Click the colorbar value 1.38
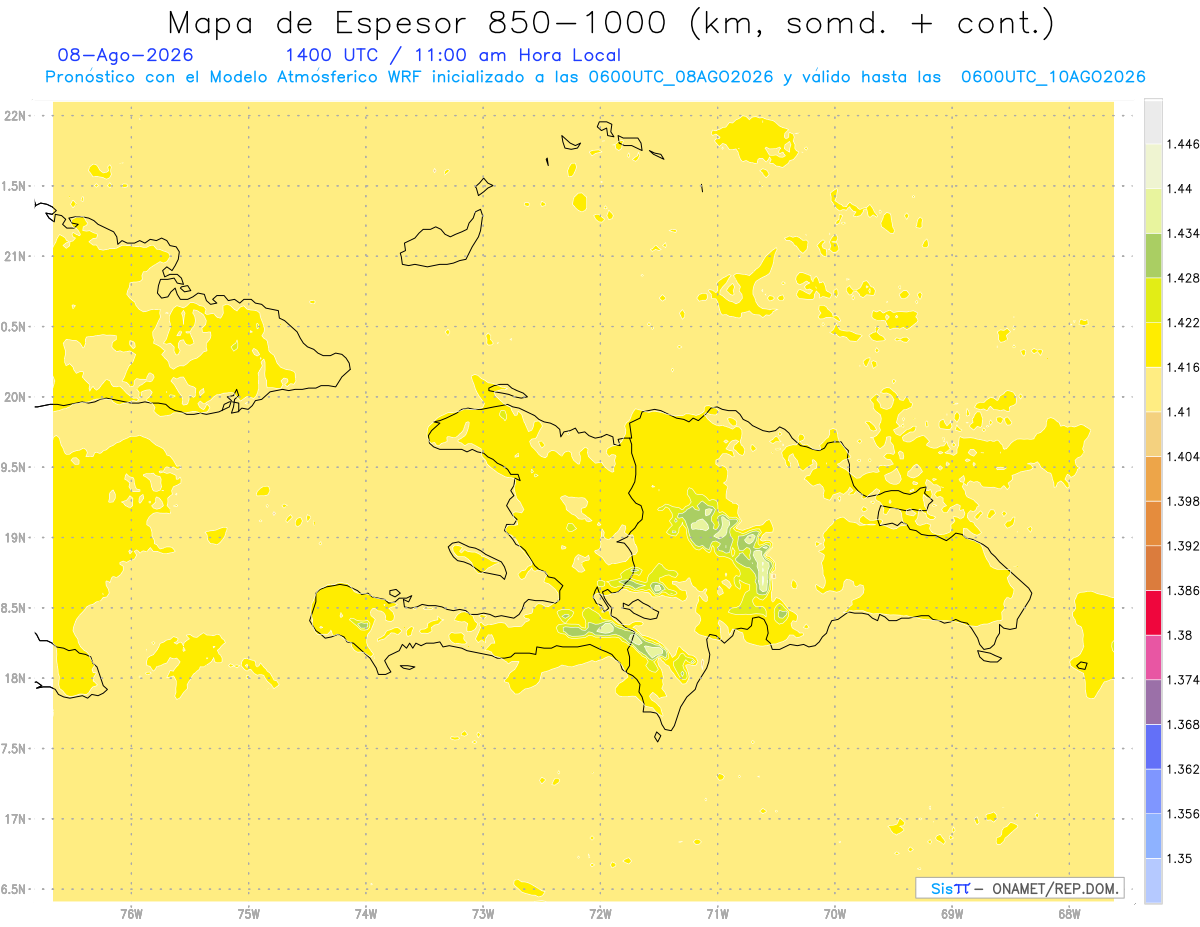 point(1179,635)
